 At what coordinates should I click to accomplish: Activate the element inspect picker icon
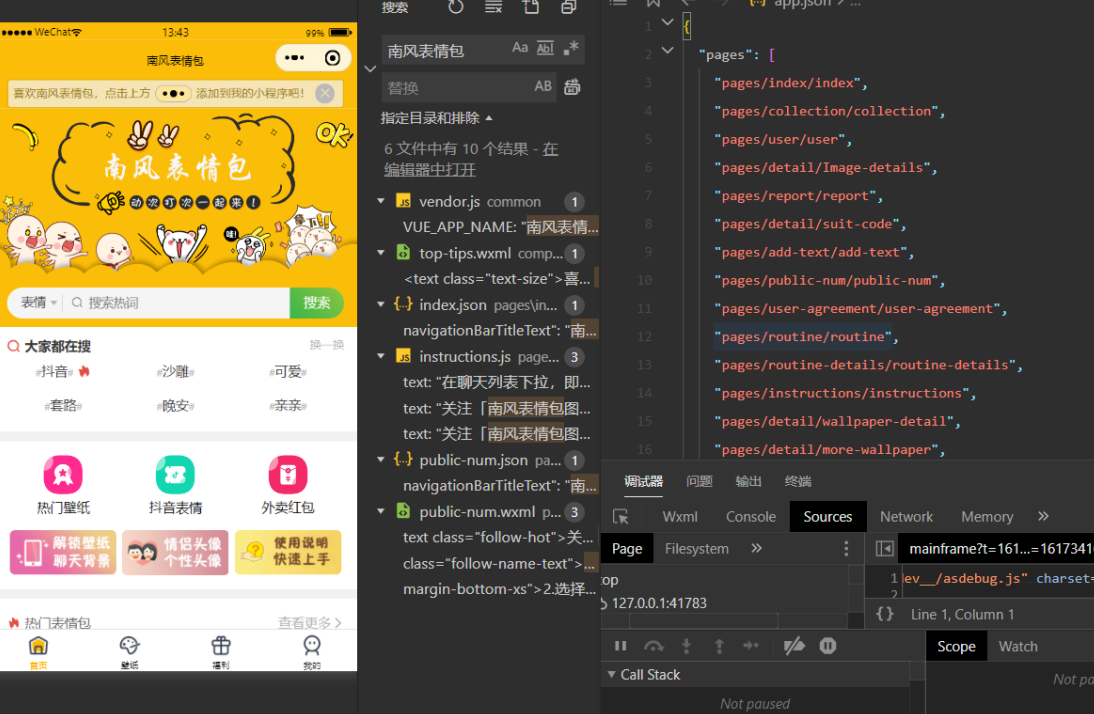(620, 516)
